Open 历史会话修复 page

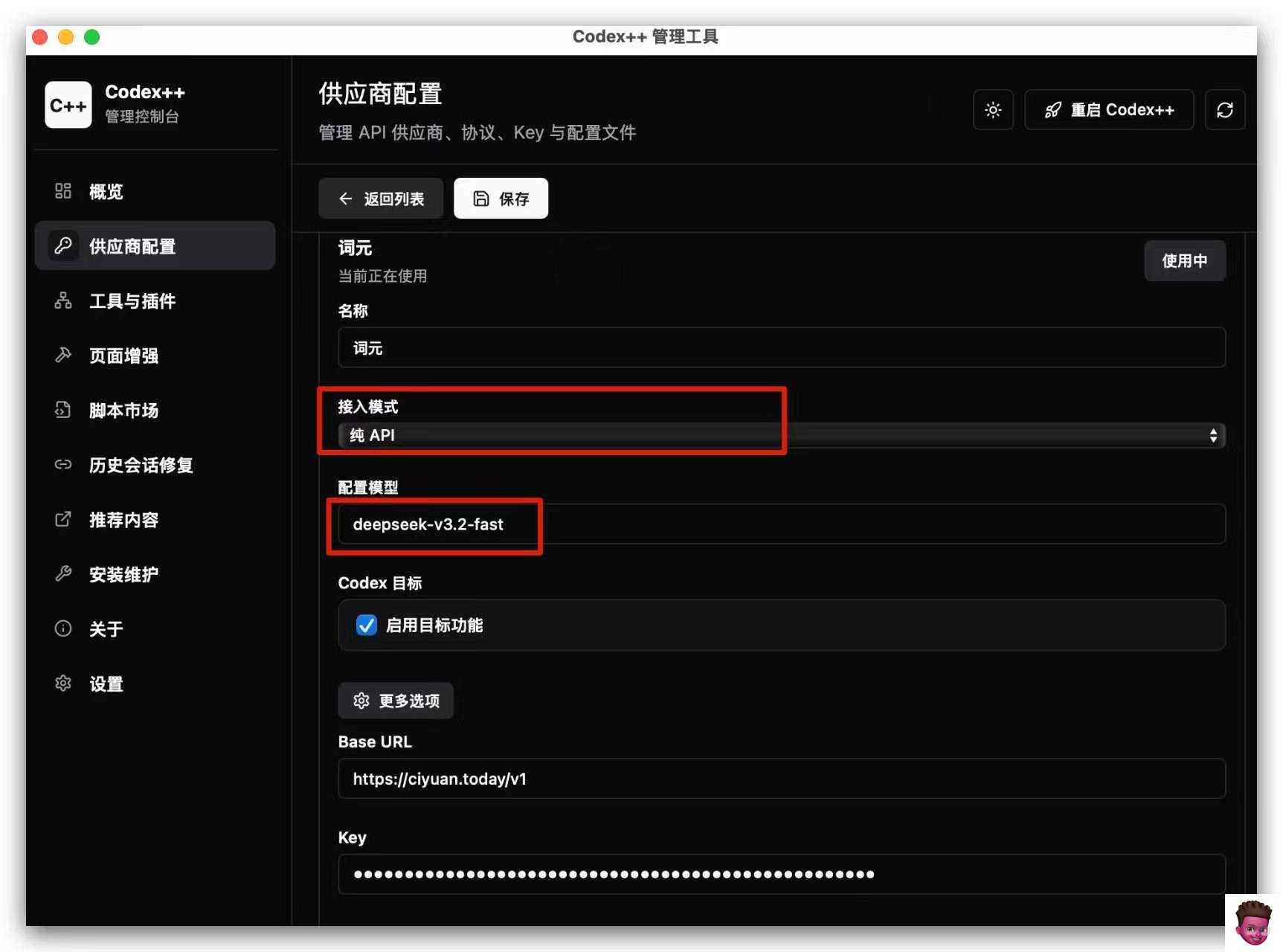pyautogui.click(x=155, y=465)
